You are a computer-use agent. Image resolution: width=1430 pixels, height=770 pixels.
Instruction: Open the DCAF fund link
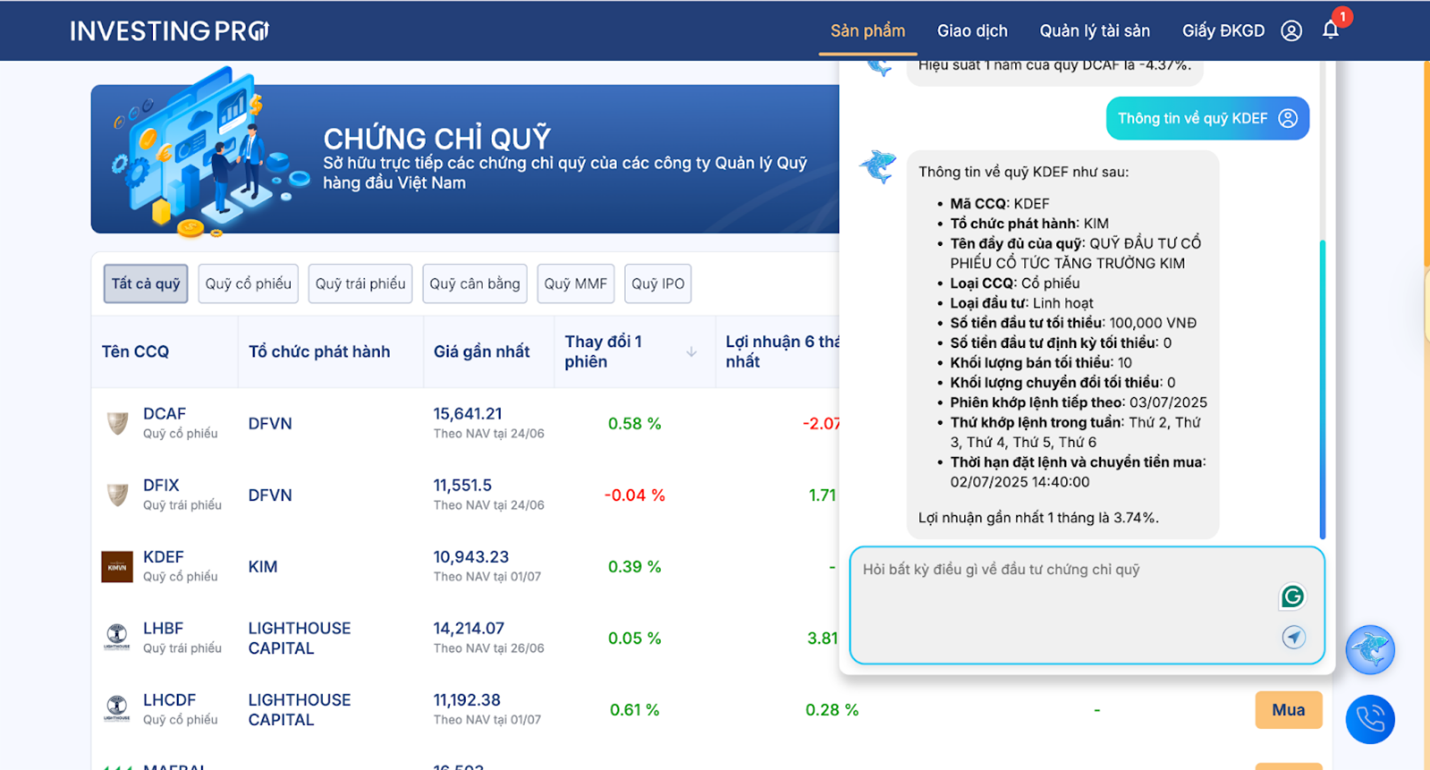(164, 414)
